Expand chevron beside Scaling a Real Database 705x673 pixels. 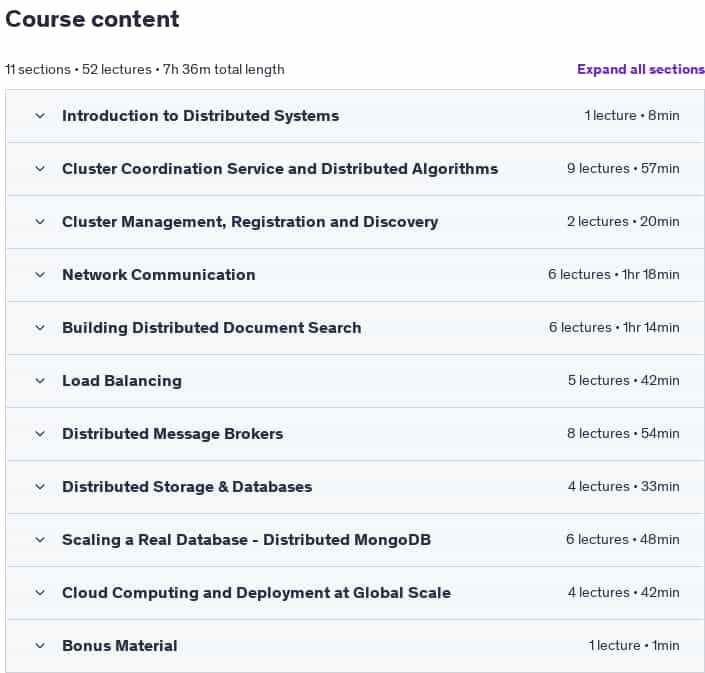click(x=40, y=539)
